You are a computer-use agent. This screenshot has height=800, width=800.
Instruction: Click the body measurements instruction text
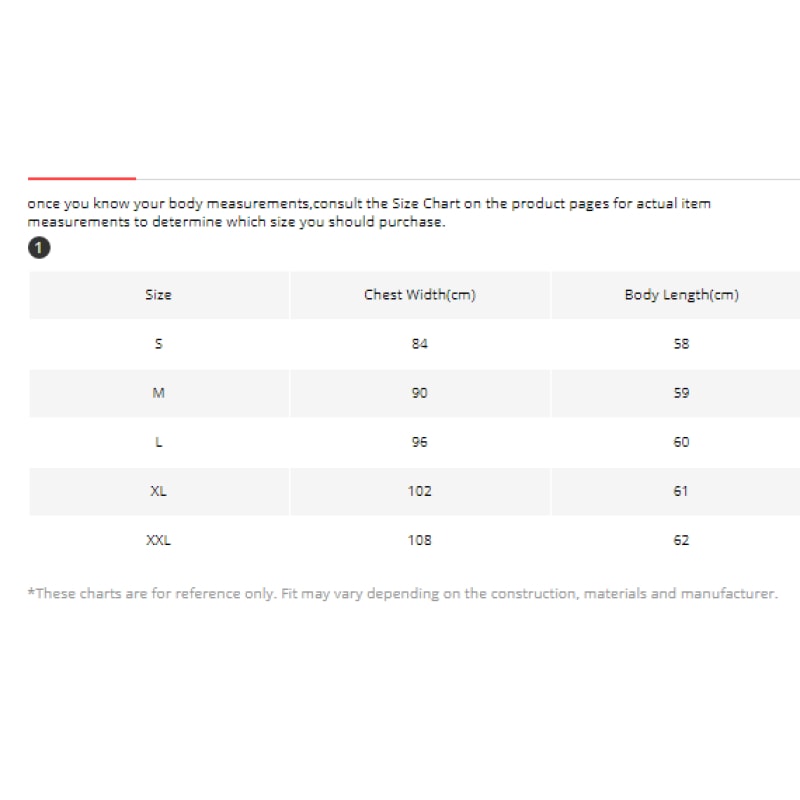[x=369, y=213]
